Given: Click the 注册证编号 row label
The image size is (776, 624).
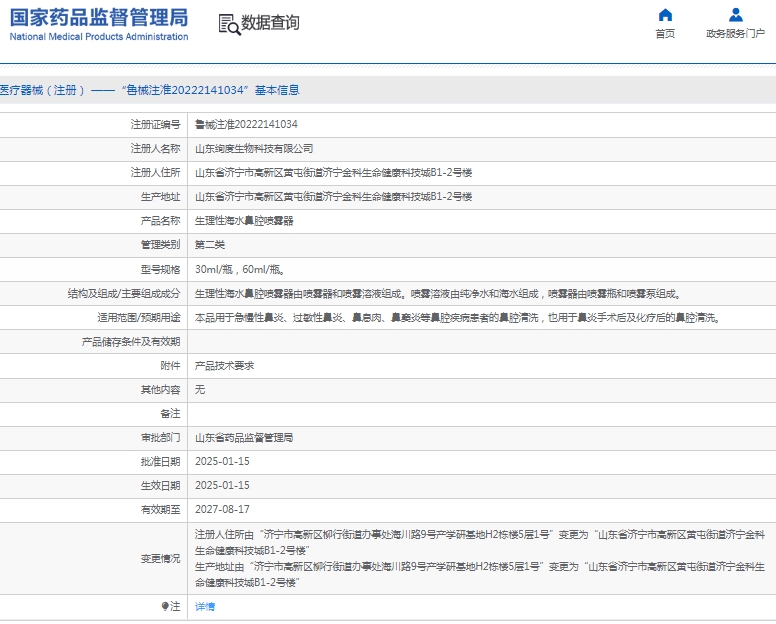Looking at the screenshot, I should click(155, 125).
